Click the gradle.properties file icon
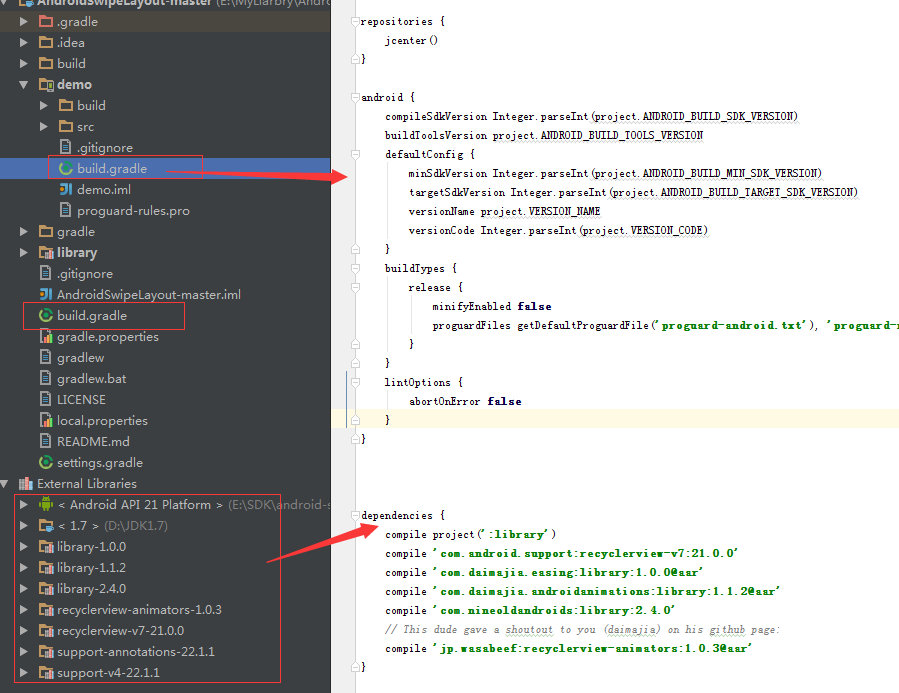 point(46,336)
